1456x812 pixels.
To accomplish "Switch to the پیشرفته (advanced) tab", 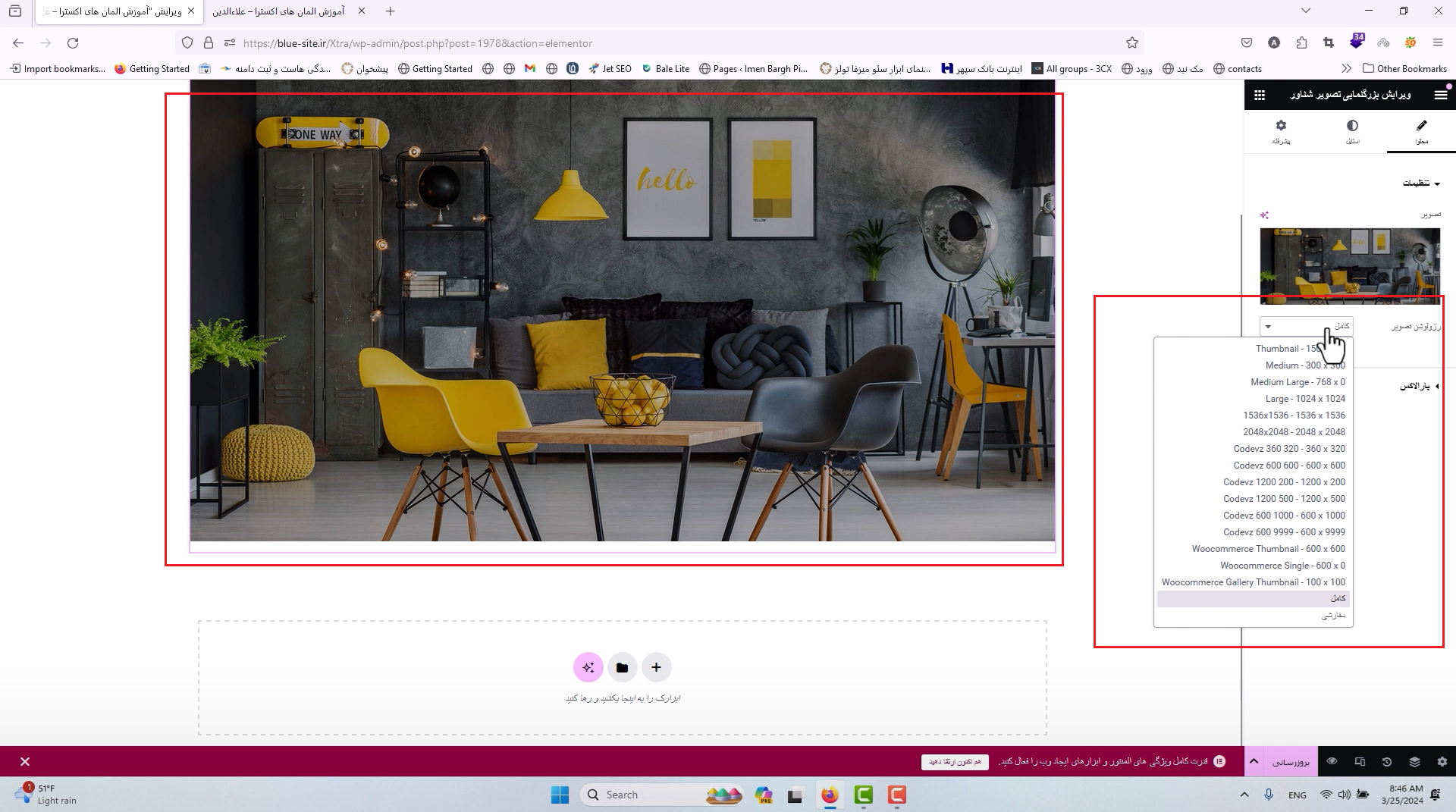I will pos(1281,131).
